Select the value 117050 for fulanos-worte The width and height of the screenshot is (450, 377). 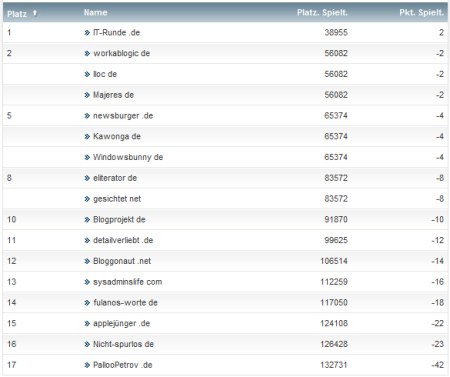pos(334,303)
